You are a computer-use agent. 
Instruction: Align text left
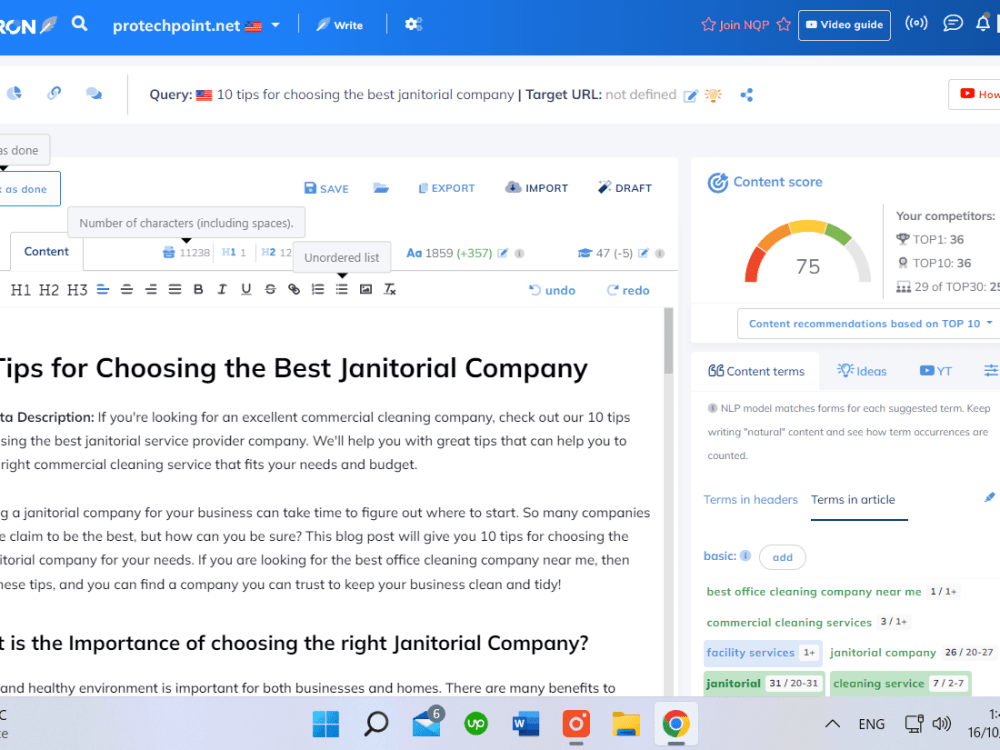coord(103,290)
